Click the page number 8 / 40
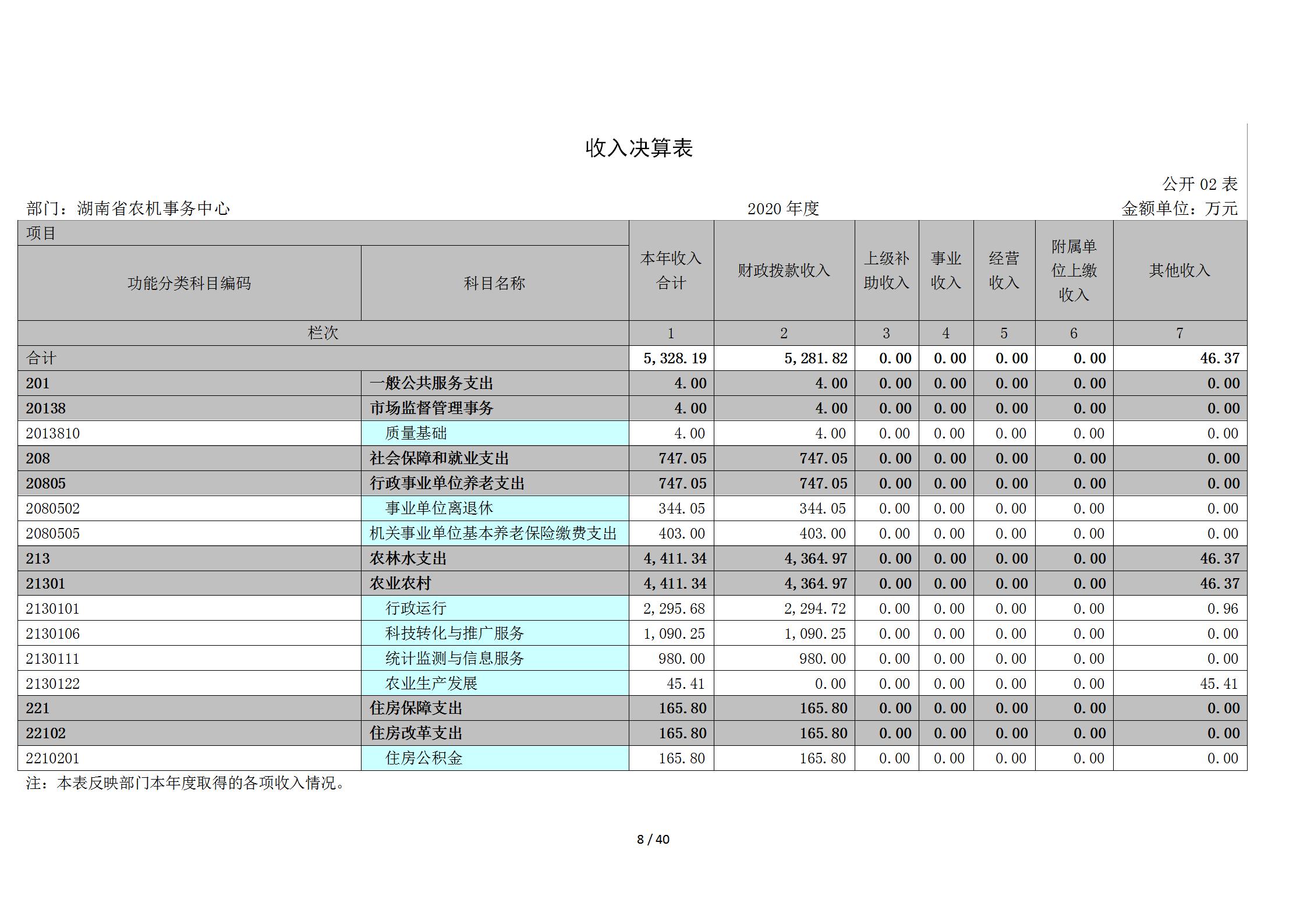 pos(653,839)
